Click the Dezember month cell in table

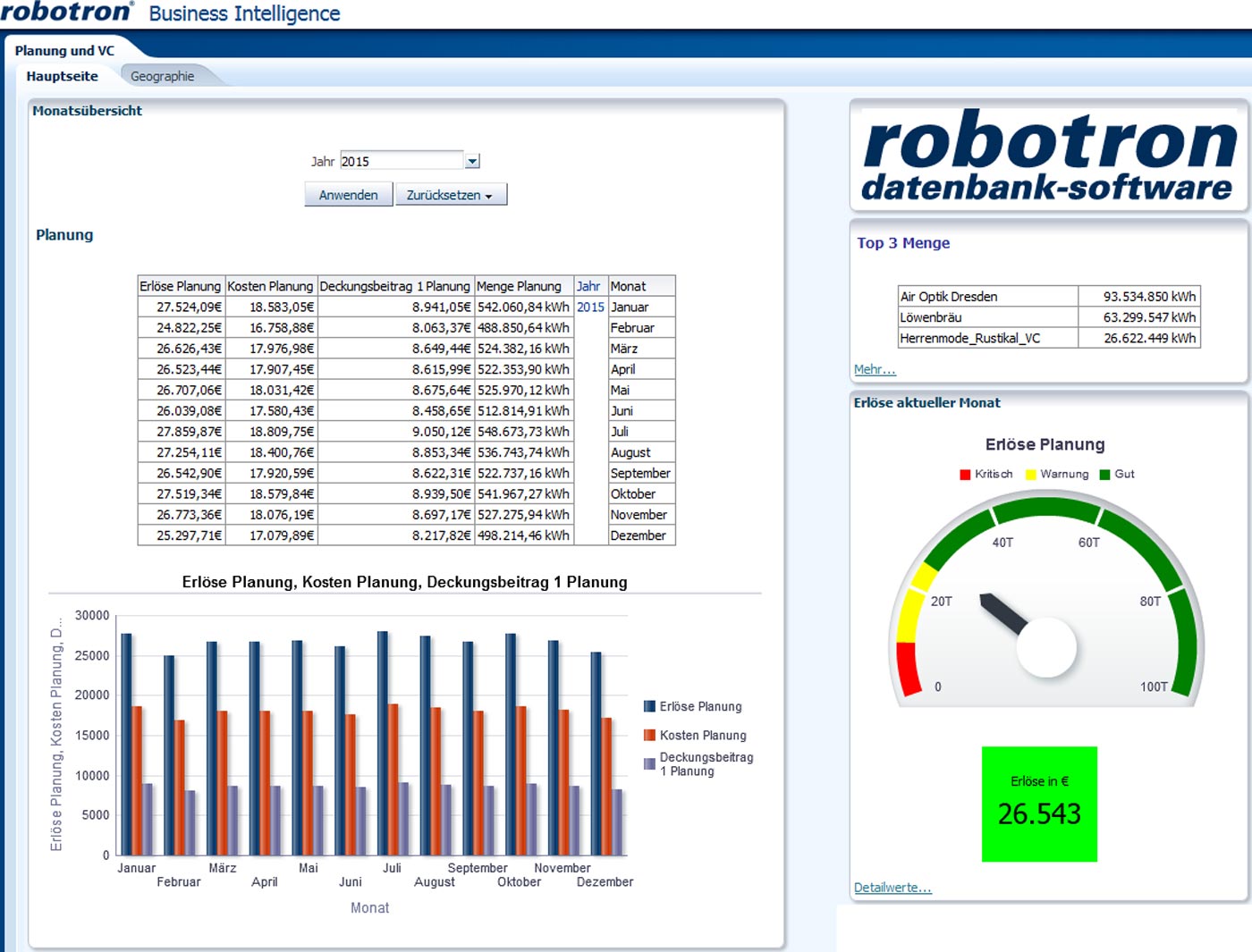tap(641, 535)
